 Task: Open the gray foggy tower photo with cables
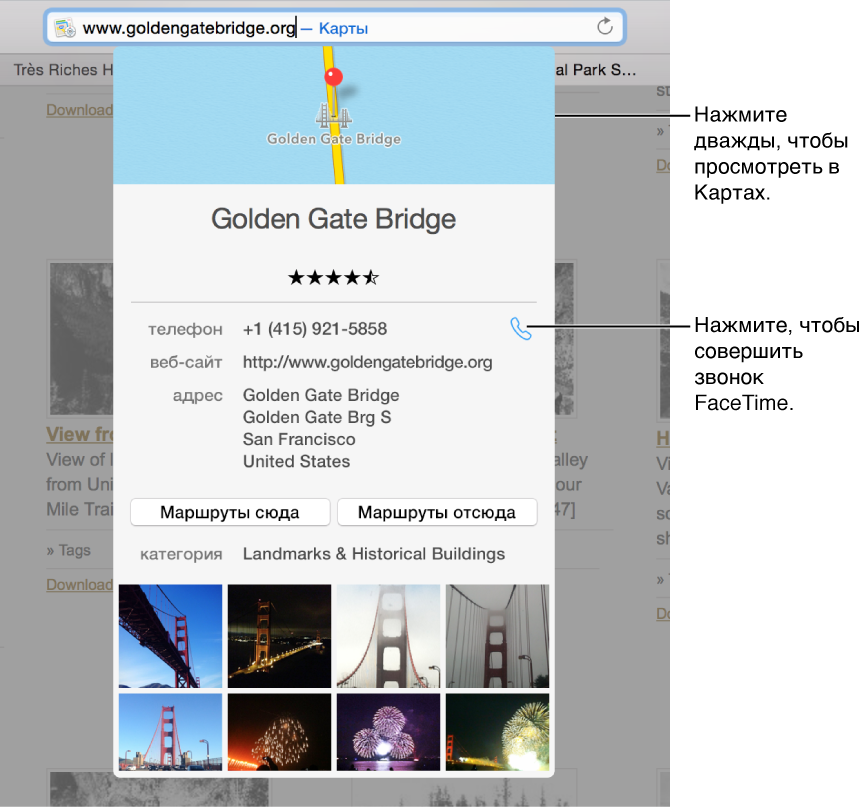click(498, 636)
